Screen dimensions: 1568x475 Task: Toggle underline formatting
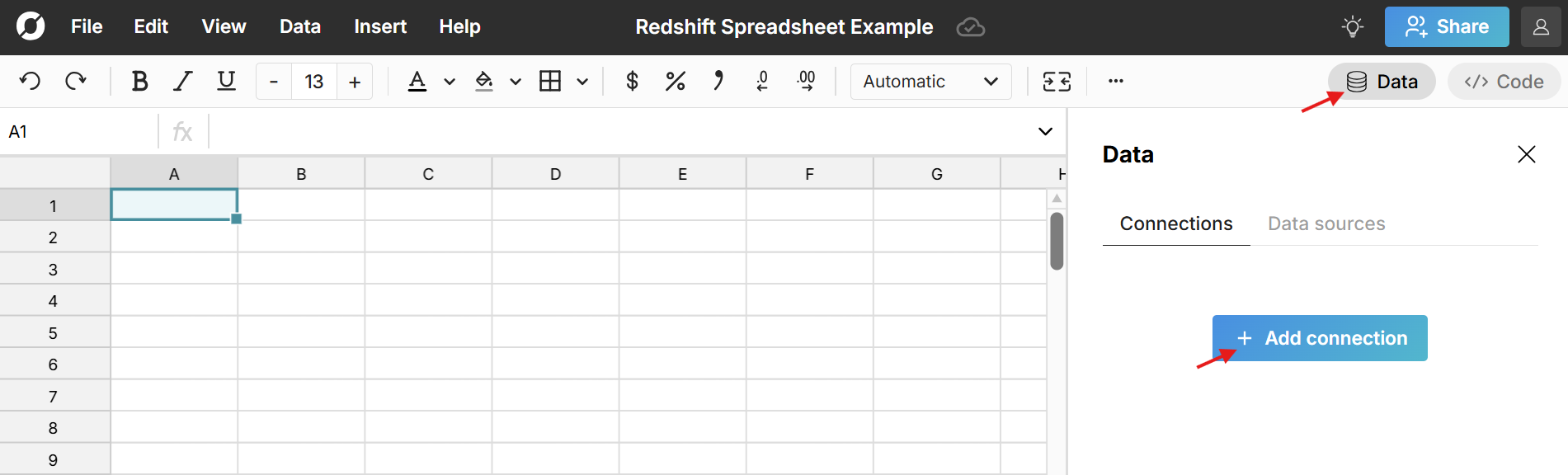click(x=226, y=81)
